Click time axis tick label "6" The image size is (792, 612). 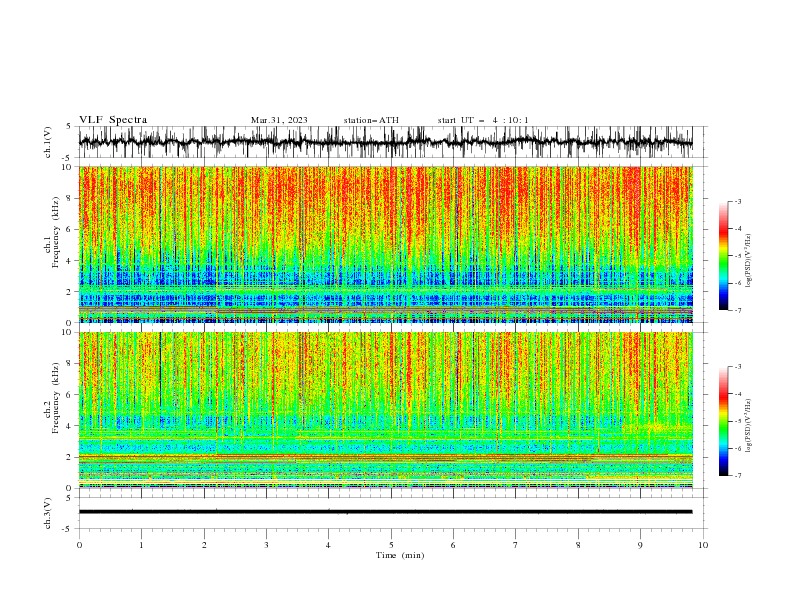[453, 545]
